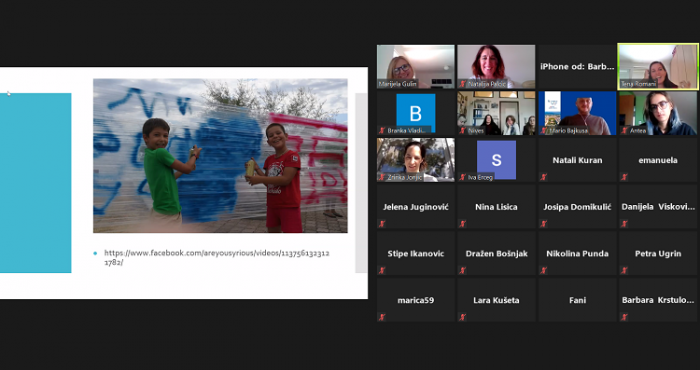Select the muted mic icon on Nina Lisica's tile

pyautogui.click(x=462, y=224)
